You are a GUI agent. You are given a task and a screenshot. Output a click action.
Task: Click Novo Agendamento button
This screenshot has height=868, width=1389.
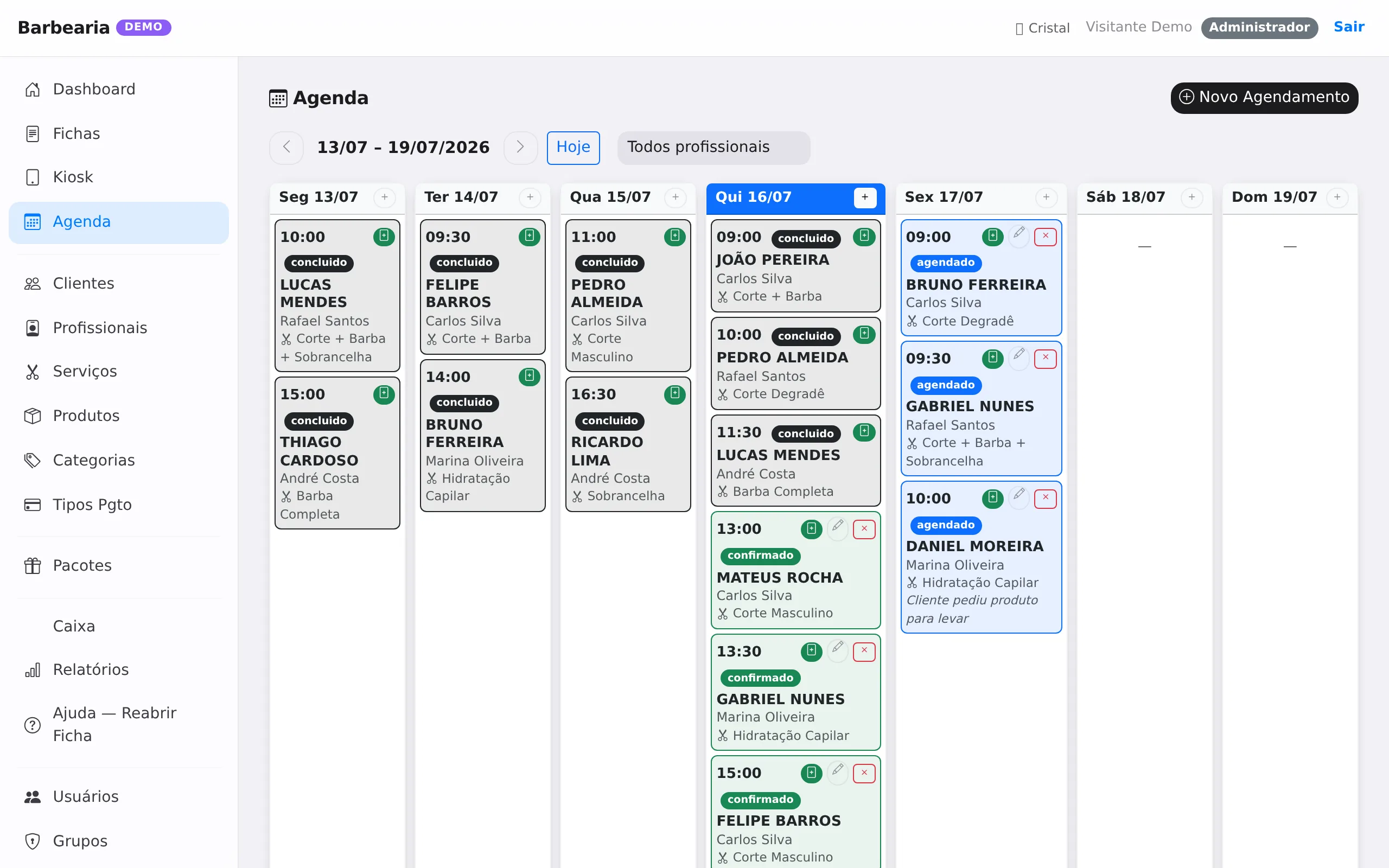click(x=1264, y=98)
